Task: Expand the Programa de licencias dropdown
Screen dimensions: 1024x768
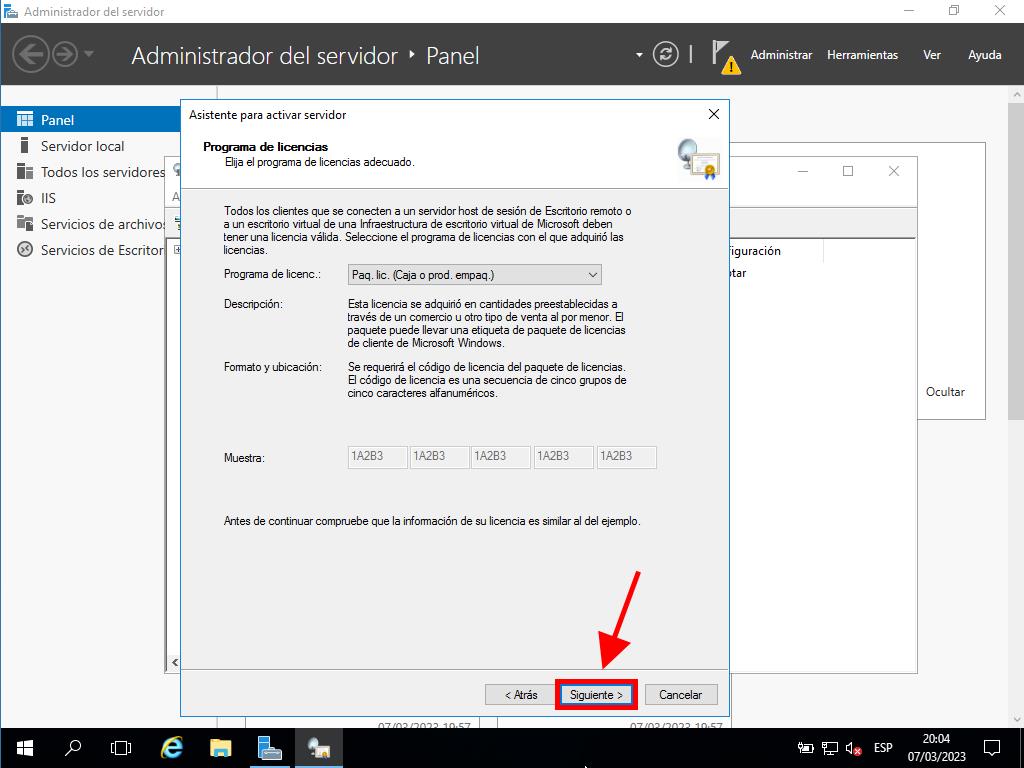Action: coord(474,274)
